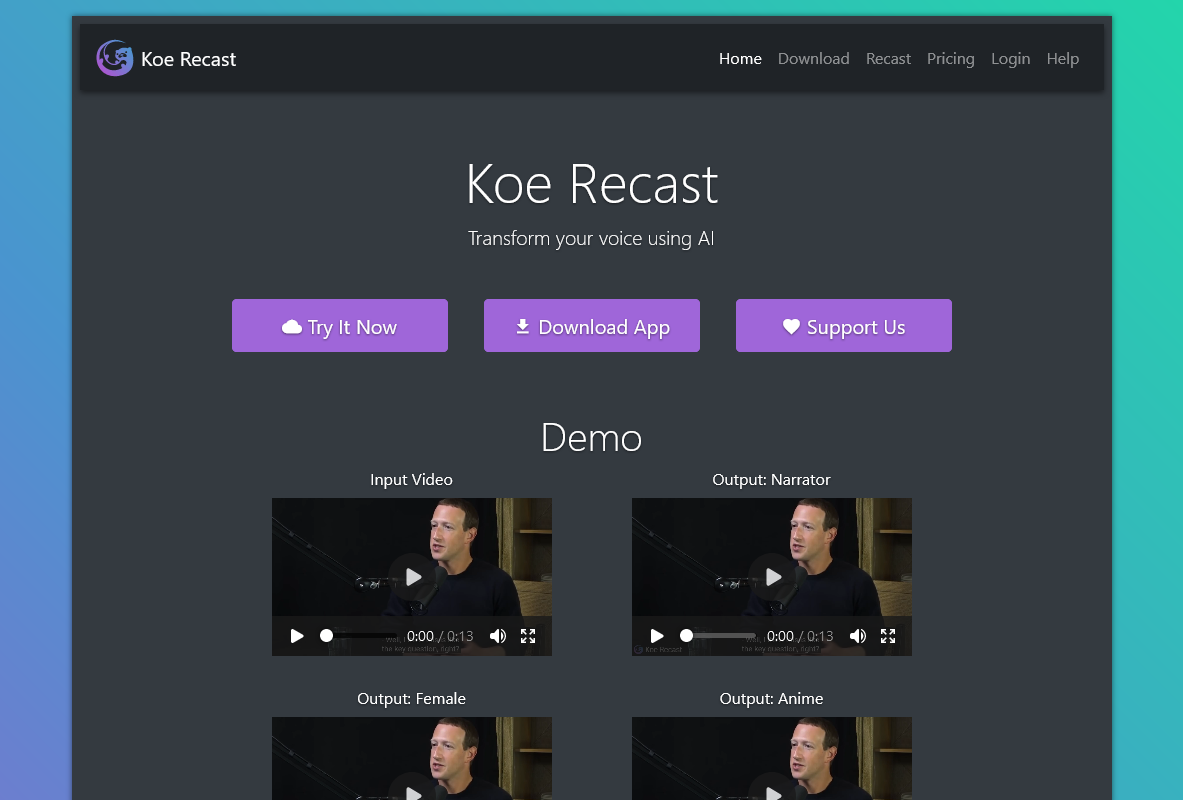
Task: Mute the Input Video volume icon
Action: pyautogui.click(x=497, y=635)
